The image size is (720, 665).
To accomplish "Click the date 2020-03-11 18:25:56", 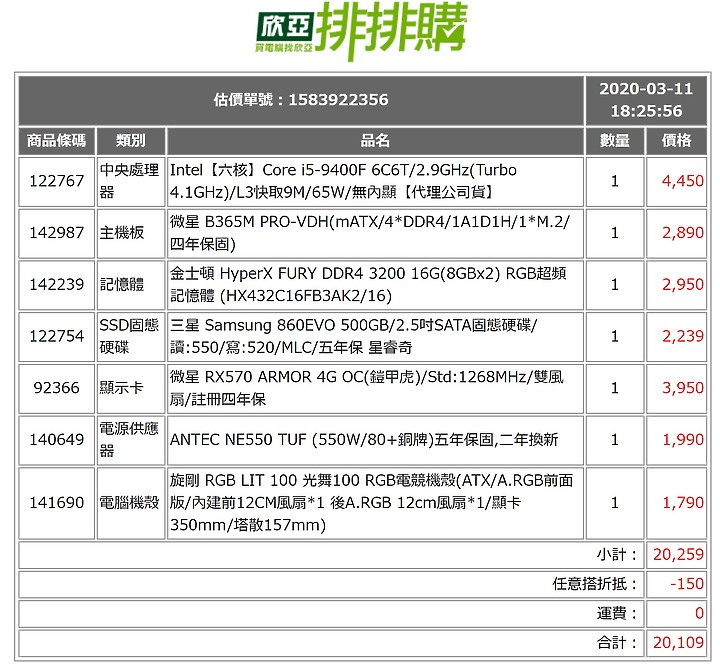I will click(646, 100).
